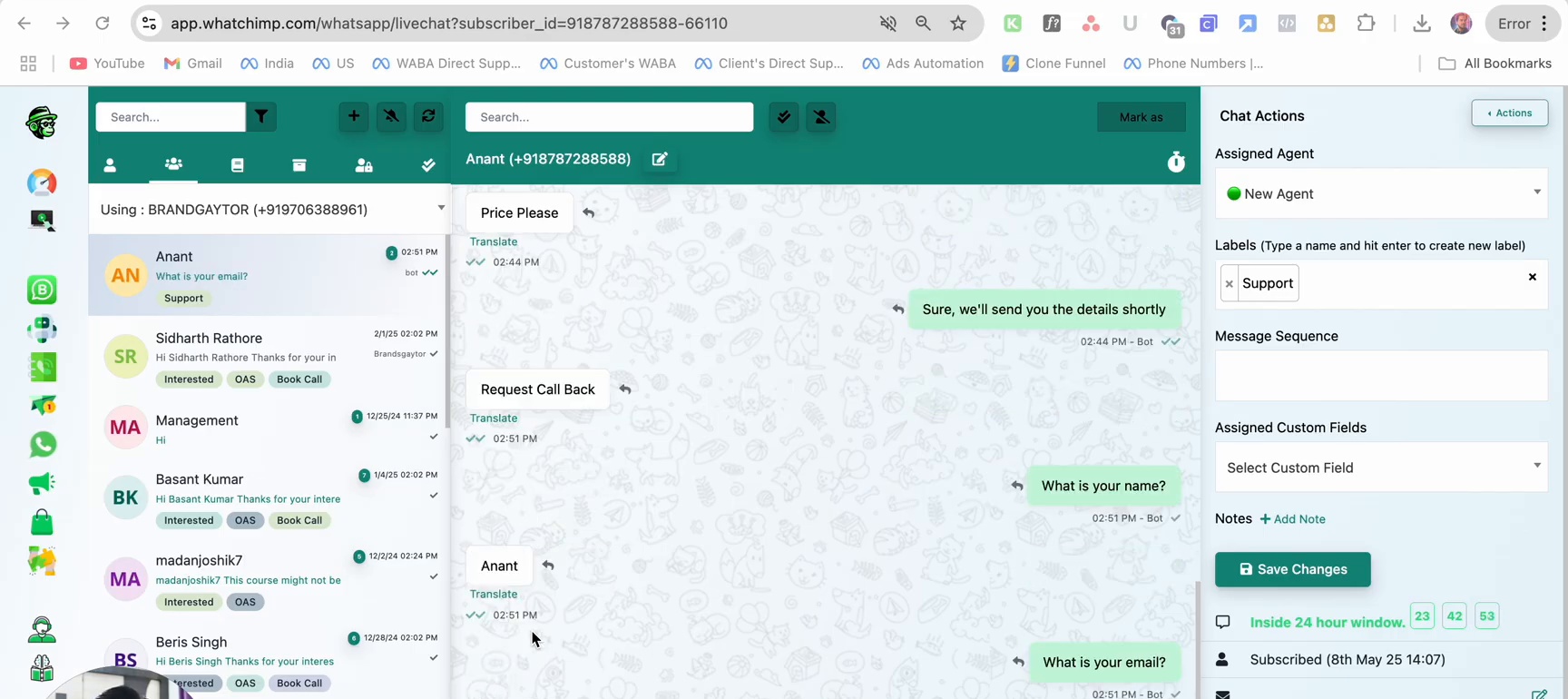The image size is (1568, 699).
Task: Remove the Support label tag
Action: pos(1229,284)
